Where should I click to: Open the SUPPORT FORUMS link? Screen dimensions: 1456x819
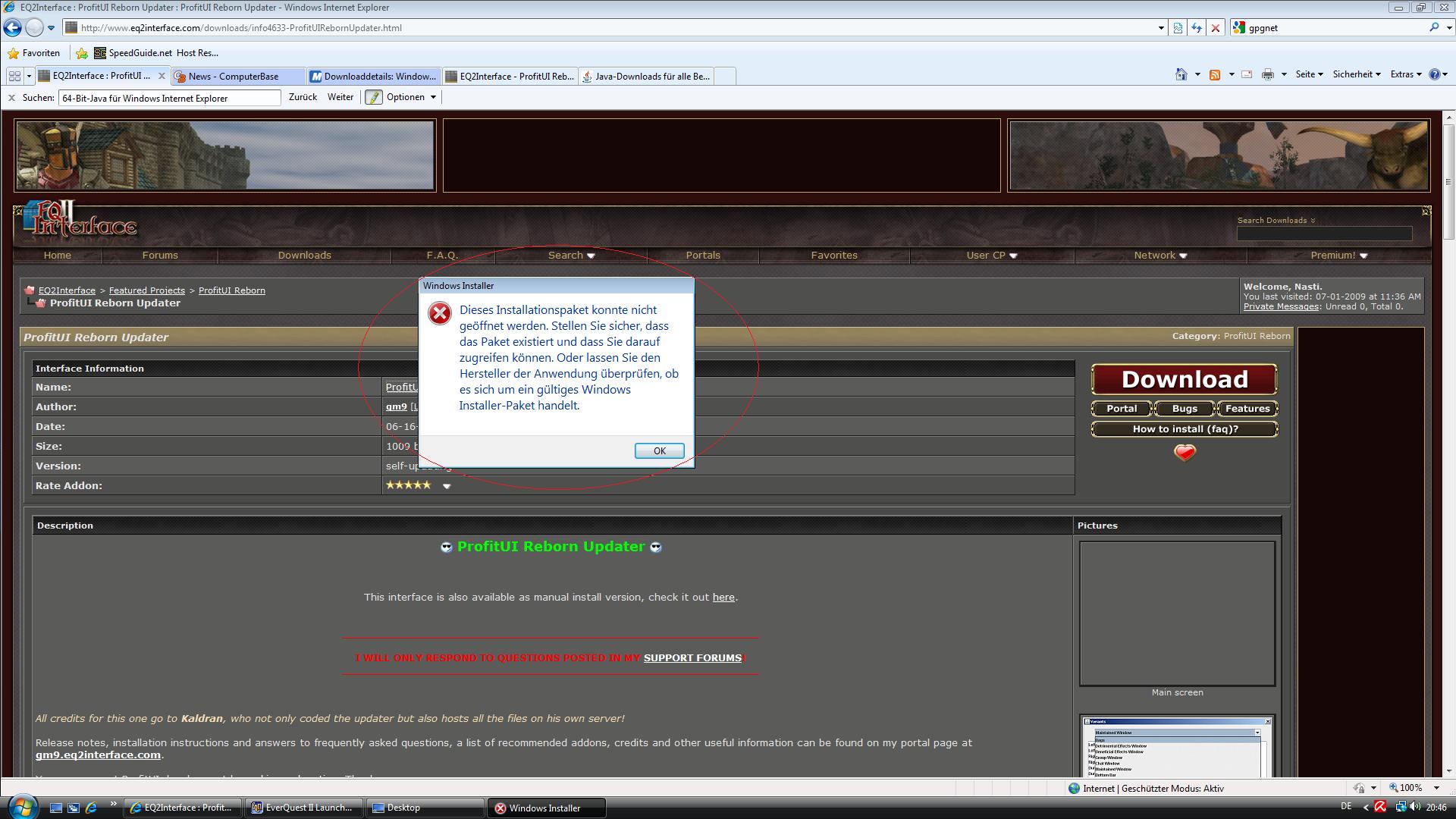692,658
